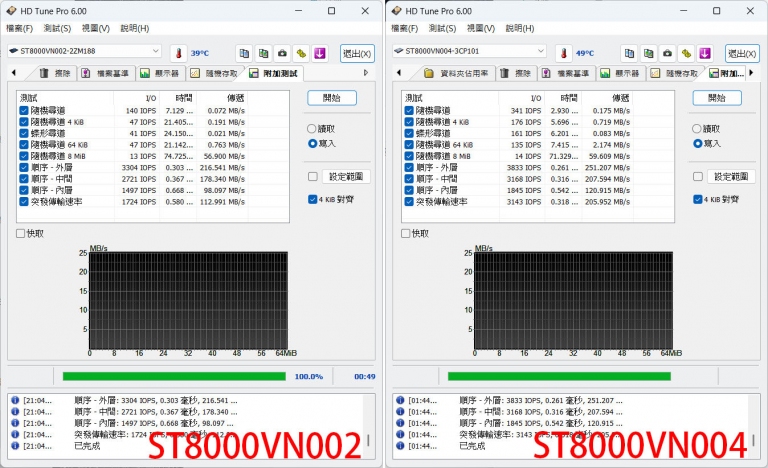Open 視圖(V) menu in right window
This screenshot has width=768, height=468.
(481, 28)
